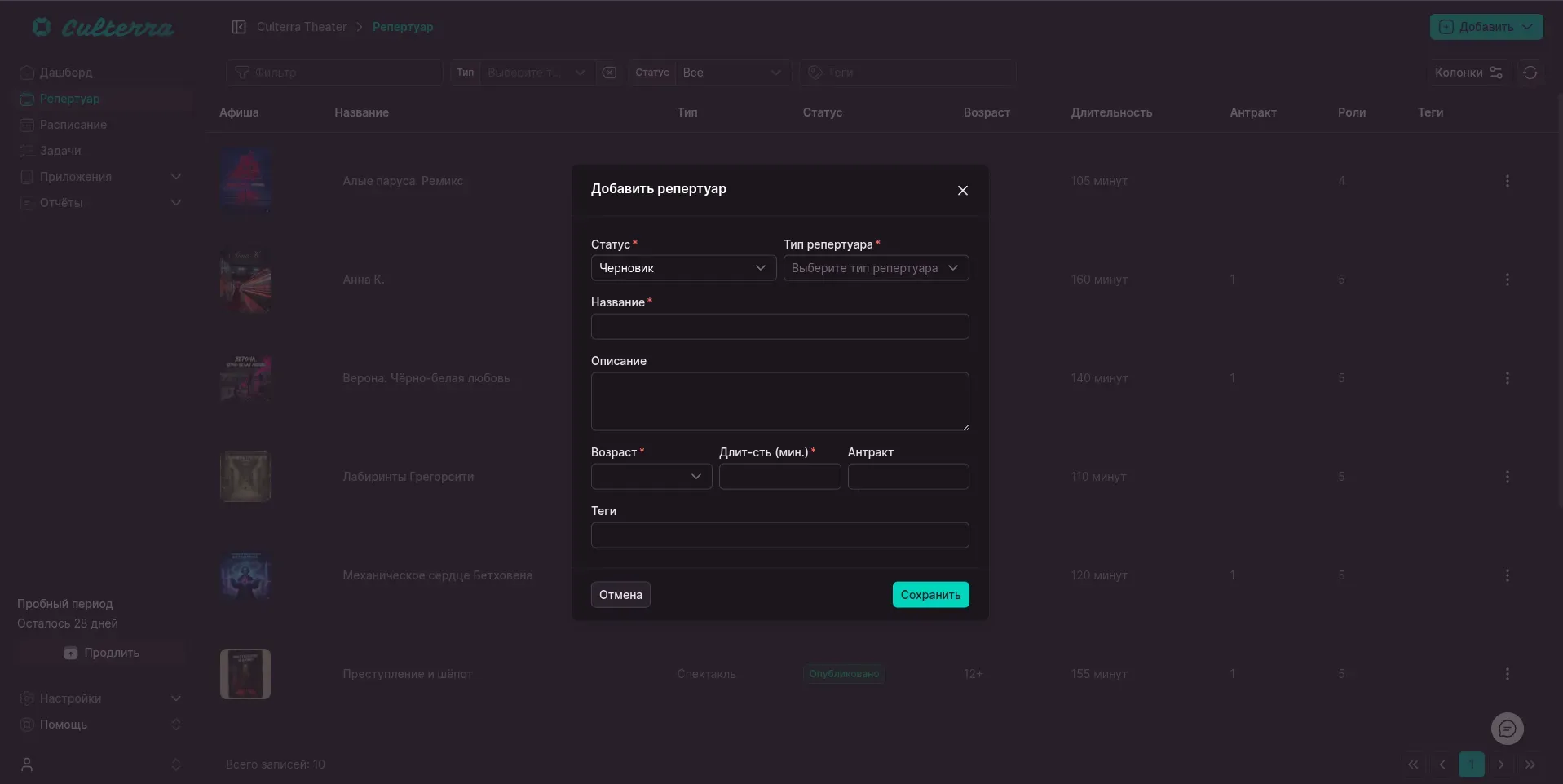The height and width of the screenshot is (784, 1563).
Task: Open the Тип репертуара dropdown
Action: pyautogui.click(x=876, y=268)
